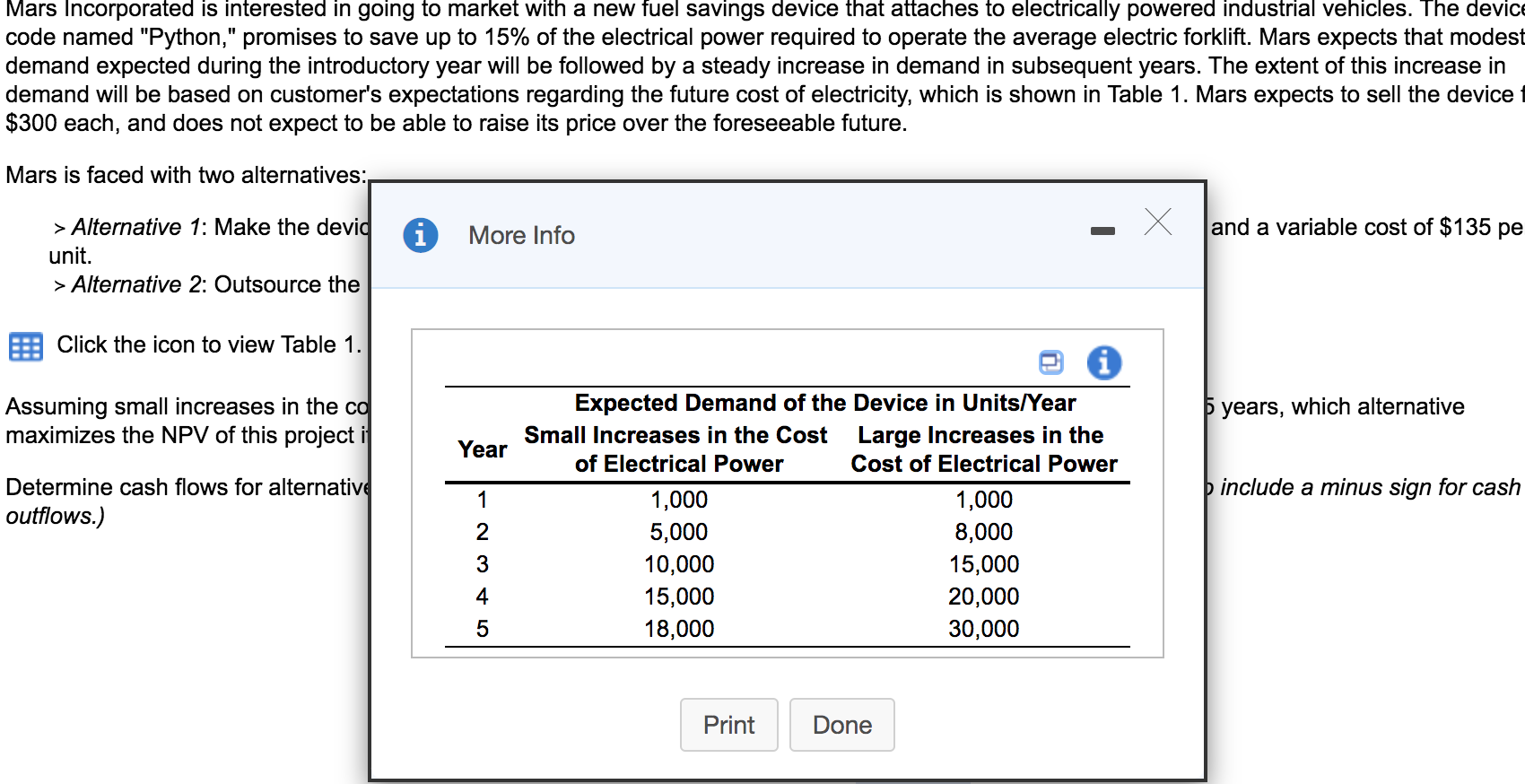
Task: Select year 1 small-increase demand value 1,000
Action: [679, 500]
